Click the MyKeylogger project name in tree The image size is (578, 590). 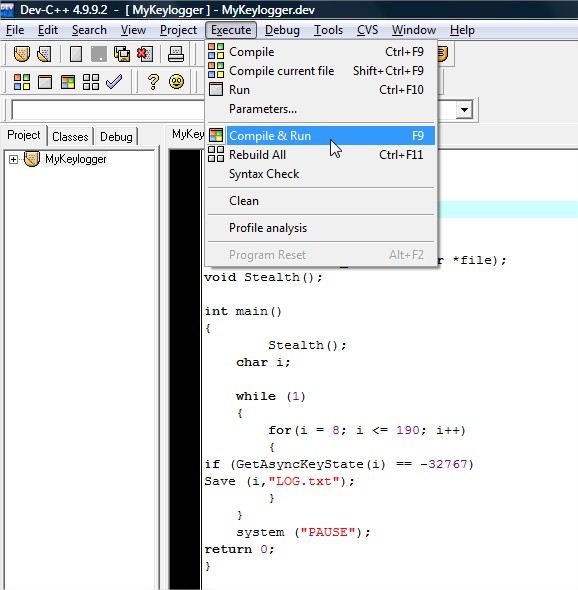pyautogui.click(x=76, y=159)
